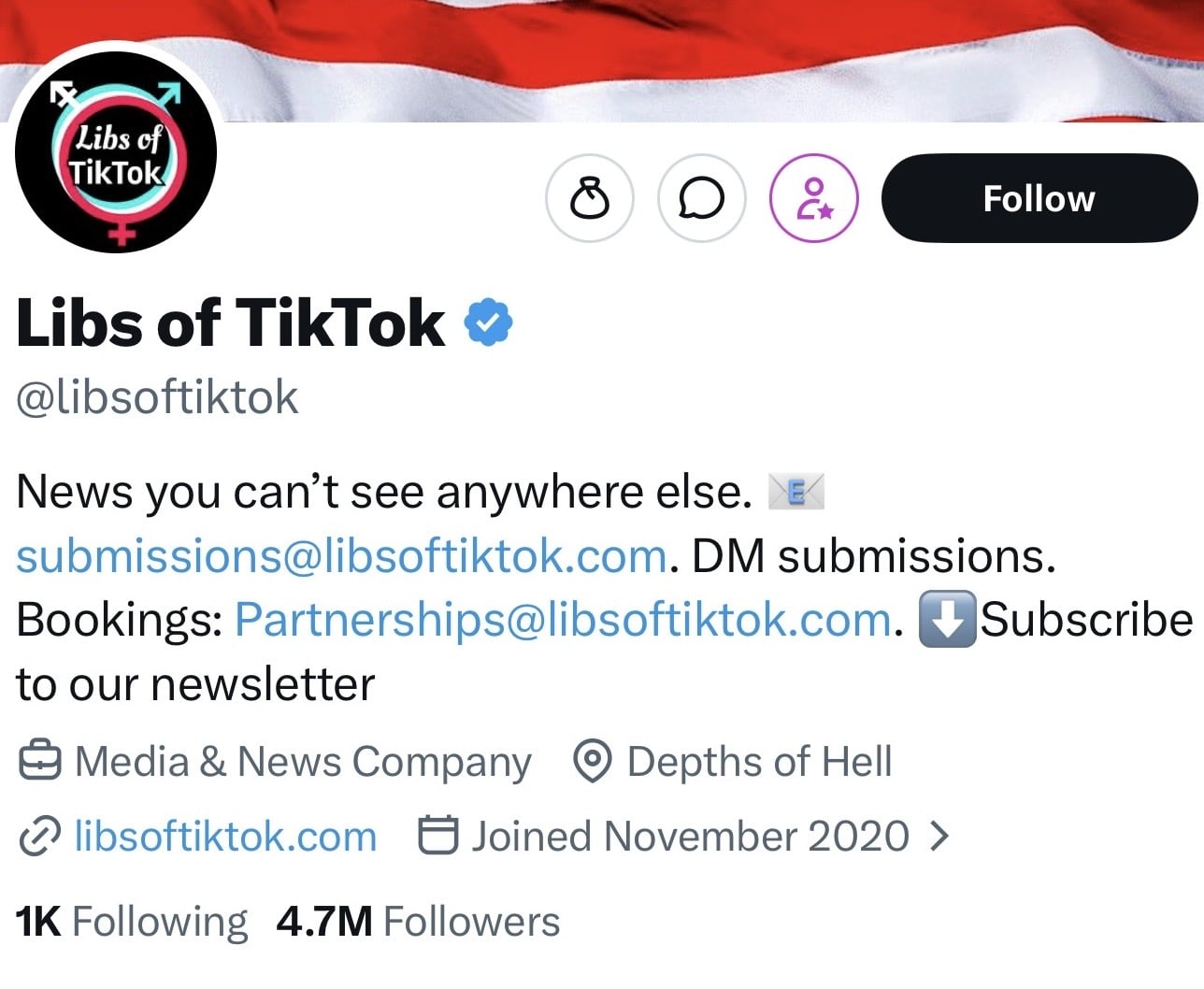Image resolution: width=1204 pixels, height=989 pixels.
Task: Follow the Libs of TikTok account
Action: pos(1039,198)
